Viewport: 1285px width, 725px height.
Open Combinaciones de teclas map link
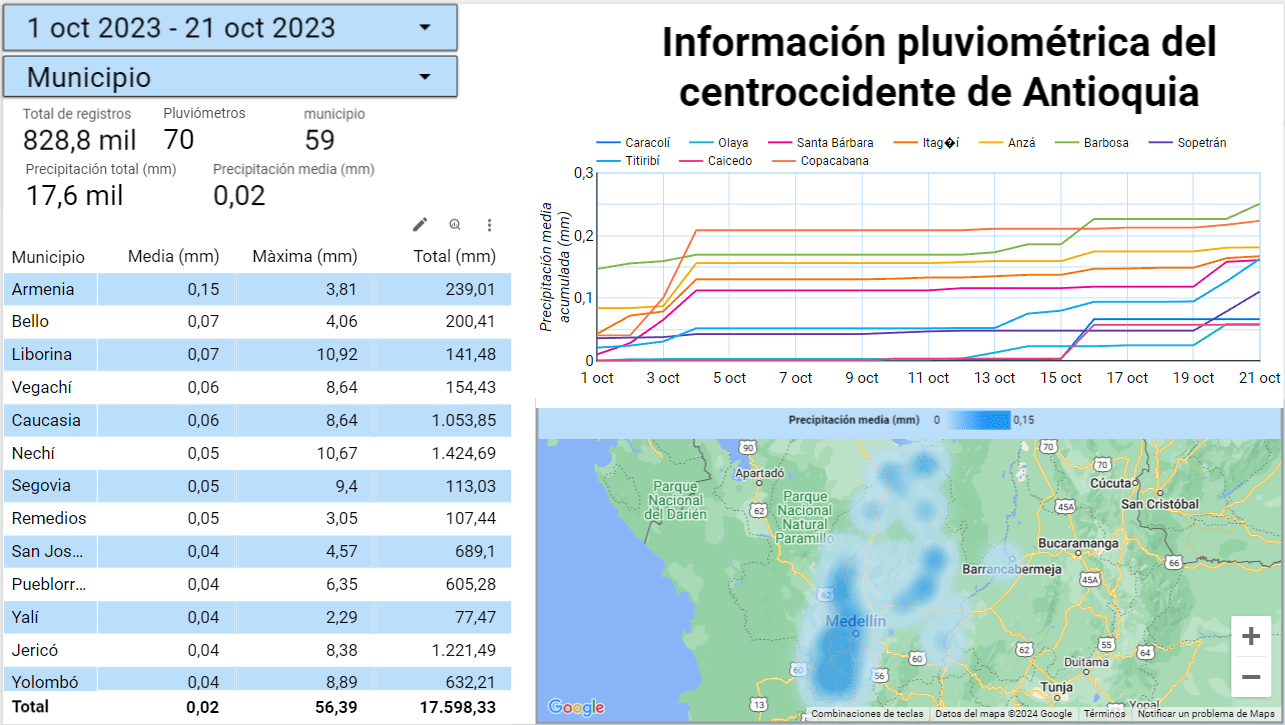(867, 714)
